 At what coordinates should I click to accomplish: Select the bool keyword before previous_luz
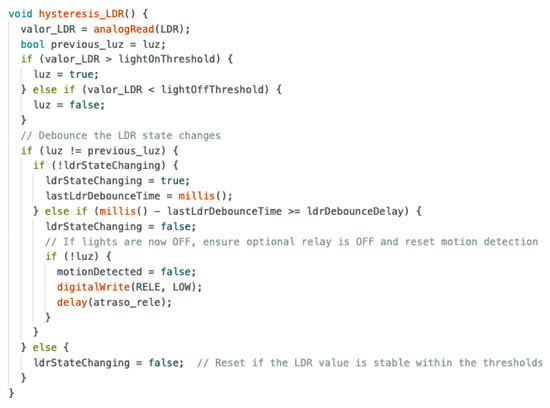33,45
